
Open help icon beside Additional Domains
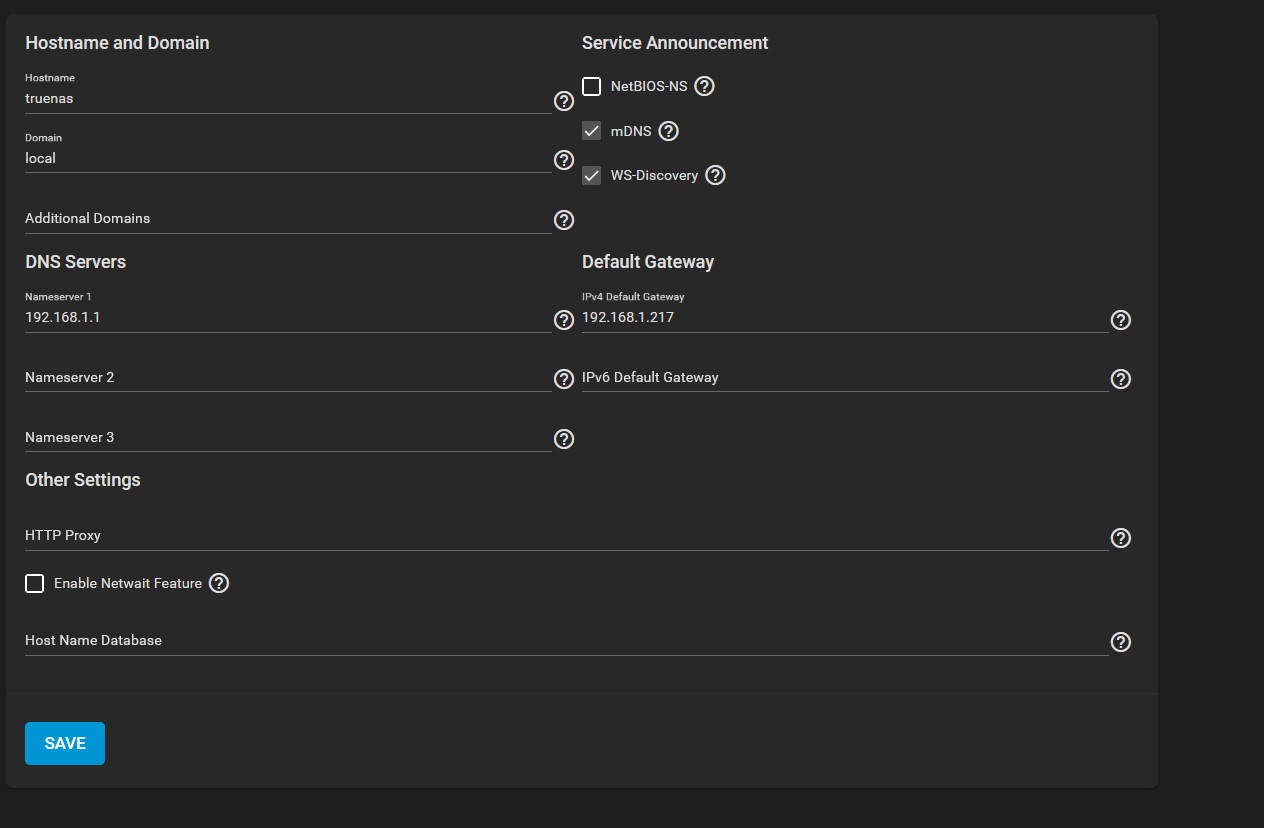tap(564, 220)
